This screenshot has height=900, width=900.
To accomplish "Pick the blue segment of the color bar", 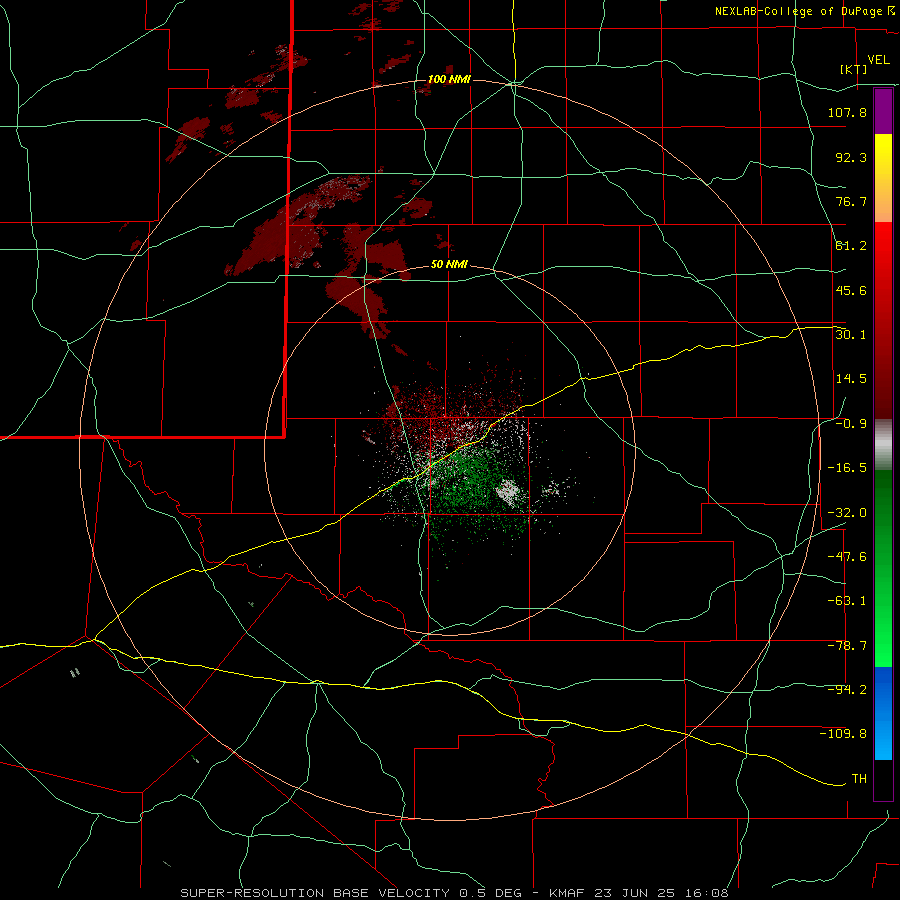I will pos(883,713).
